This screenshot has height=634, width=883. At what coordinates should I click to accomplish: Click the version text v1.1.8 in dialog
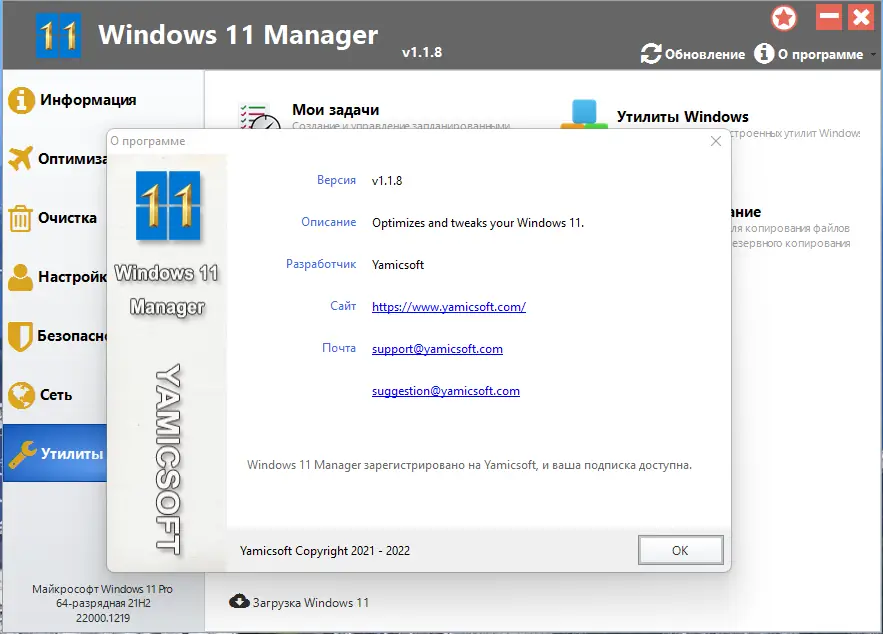point(387,181)
